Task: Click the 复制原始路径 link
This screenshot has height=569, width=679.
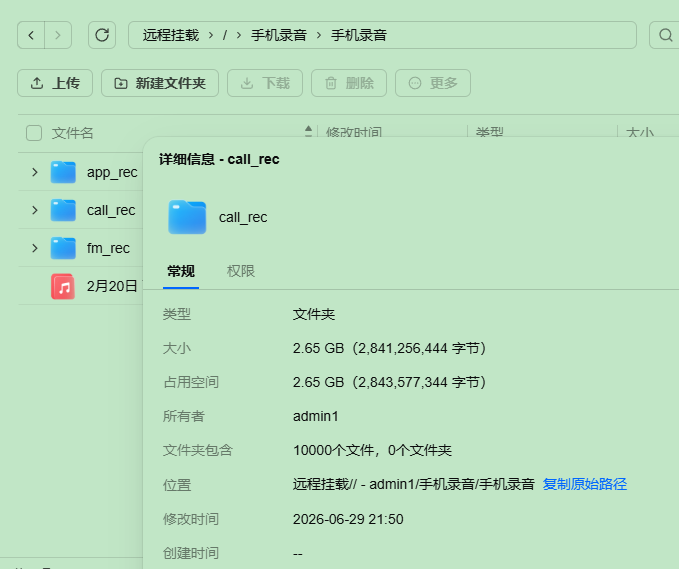Action: click(585, 484)
